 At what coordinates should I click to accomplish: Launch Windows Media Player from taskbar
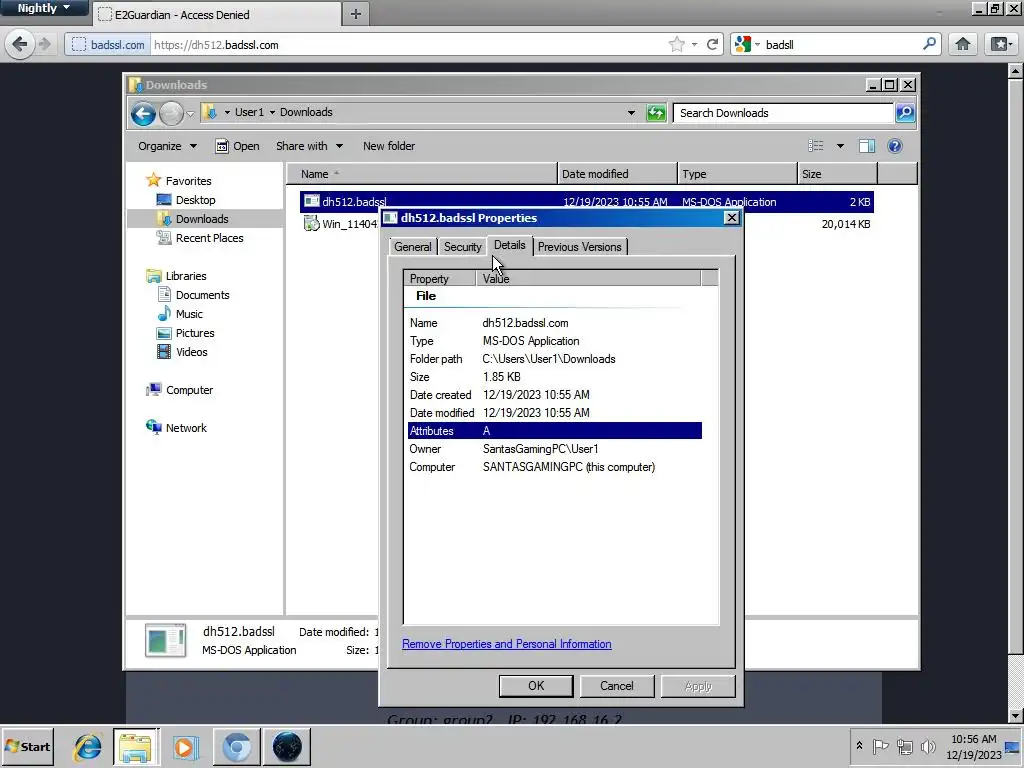tap(185, 746)
